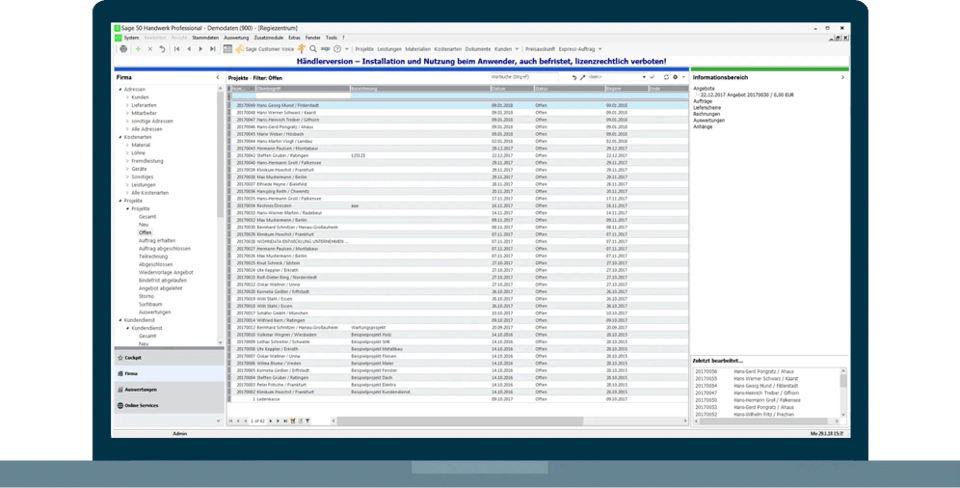Click Preisauskunft in the toolbar
Image resolution: width=960 pixels, height=488 pixels.
pos(540,49)
